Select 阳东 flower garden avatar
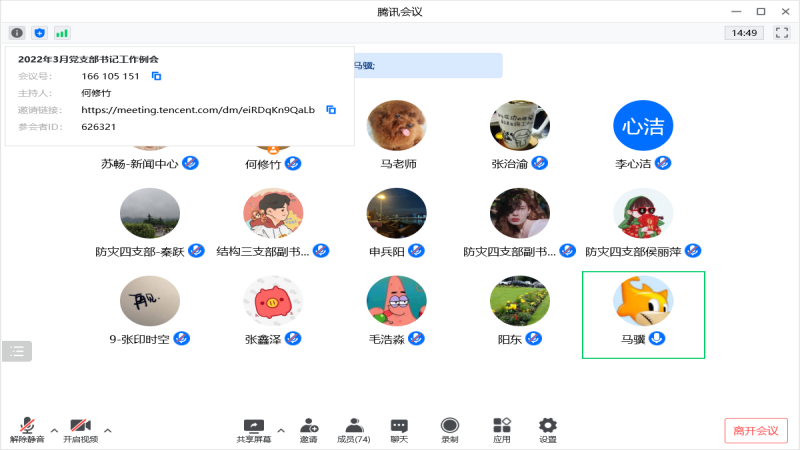 (x=520, y=301)
